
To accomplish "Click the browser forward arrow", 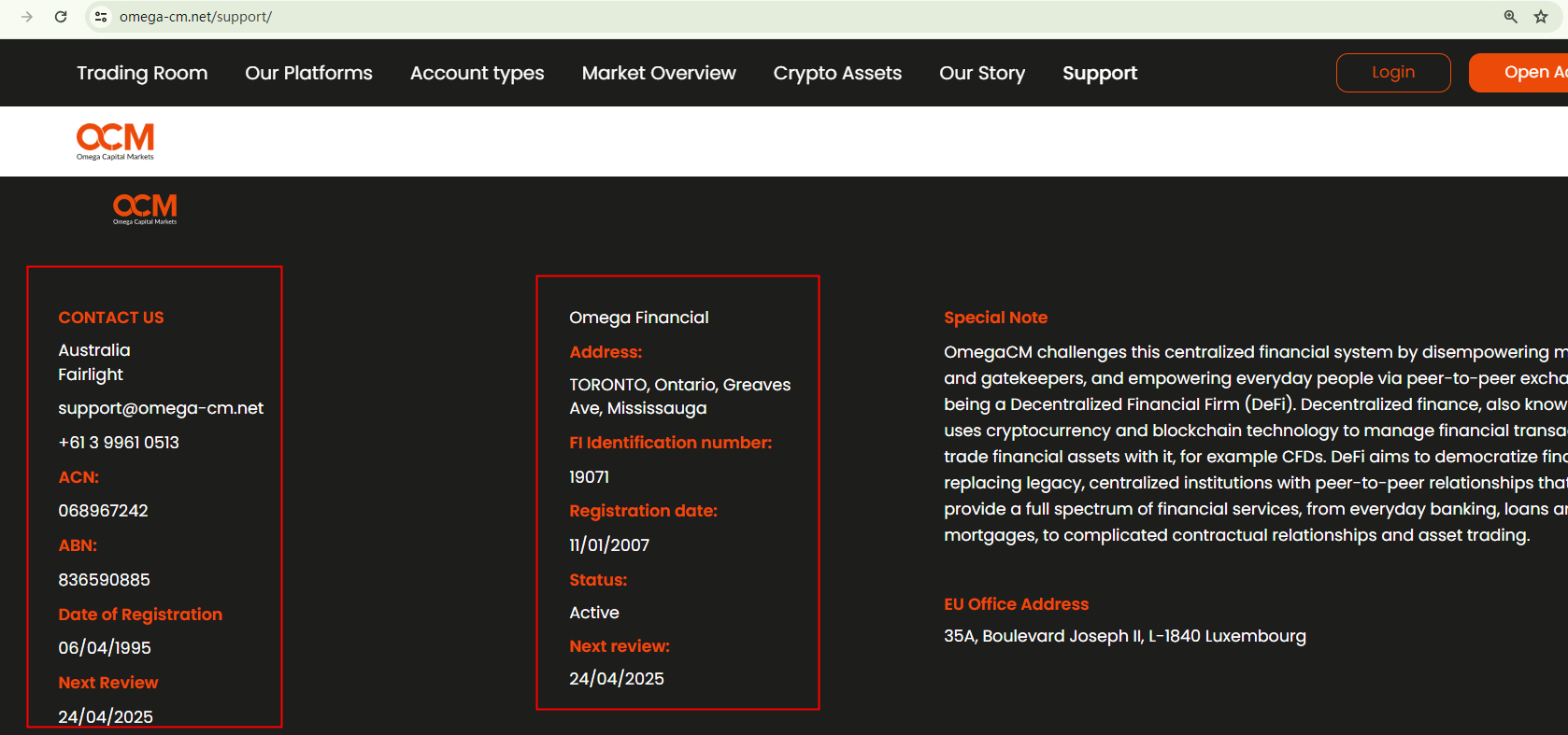I will coord(27,17).
